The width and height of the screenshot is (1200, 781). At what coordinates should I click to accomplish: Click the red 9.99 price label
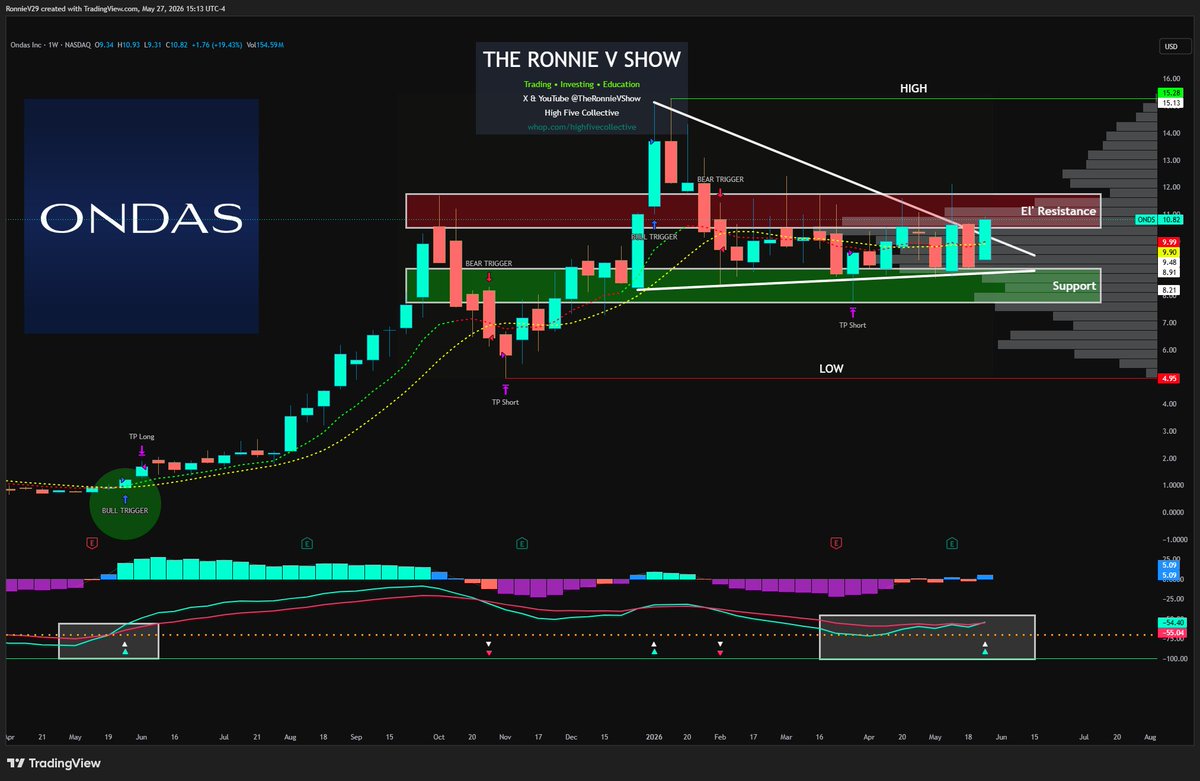(1169, 242)
